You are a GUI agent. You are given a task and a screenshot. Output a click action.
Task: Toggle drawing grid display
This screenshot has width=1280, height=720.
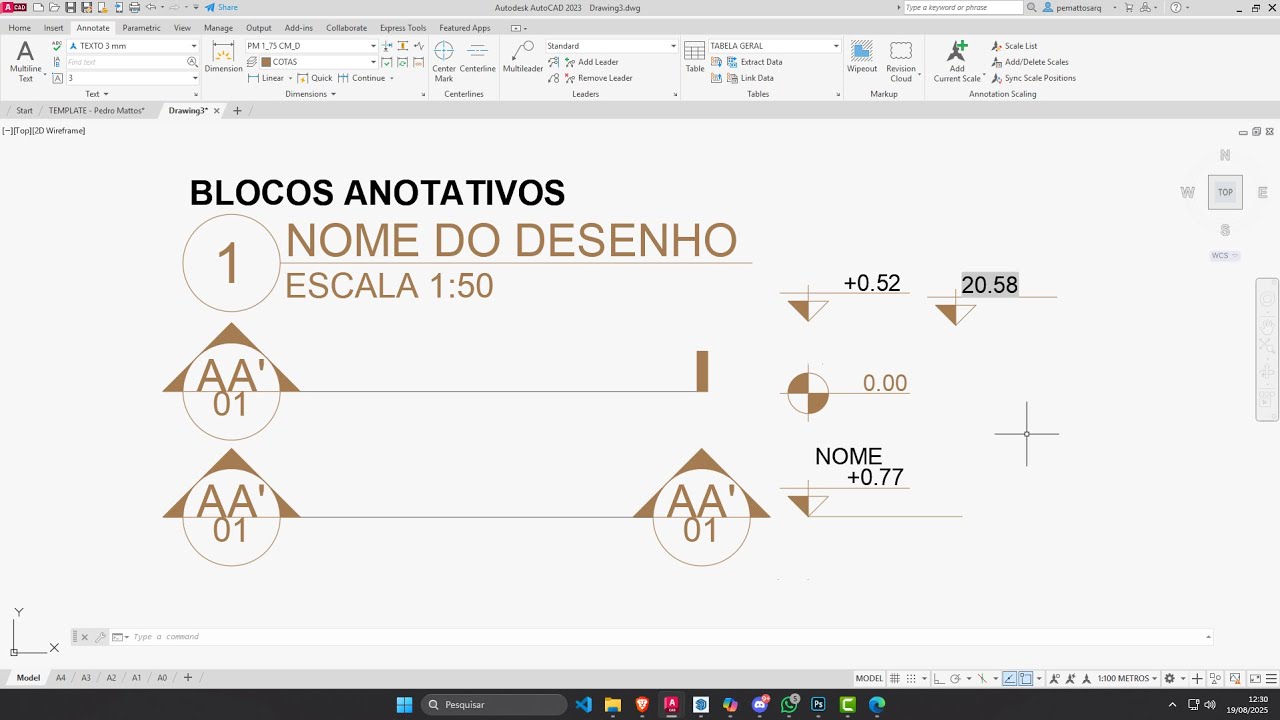895,678
